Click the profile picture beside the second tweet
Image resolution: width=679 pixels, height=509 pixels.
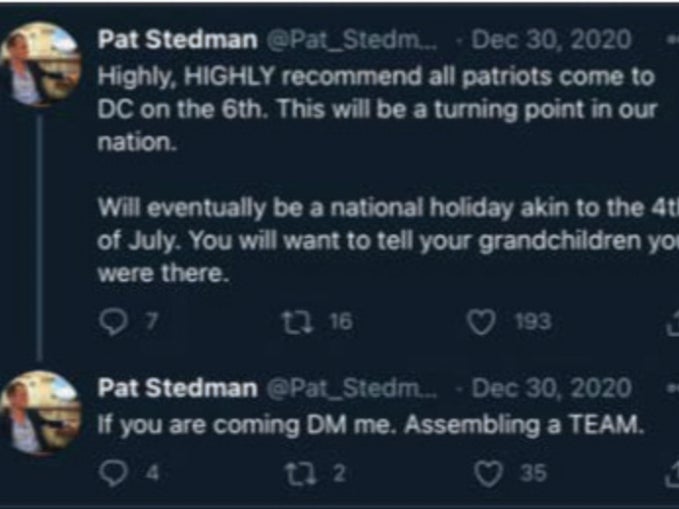pyautogui.click(x=41, y=408)
